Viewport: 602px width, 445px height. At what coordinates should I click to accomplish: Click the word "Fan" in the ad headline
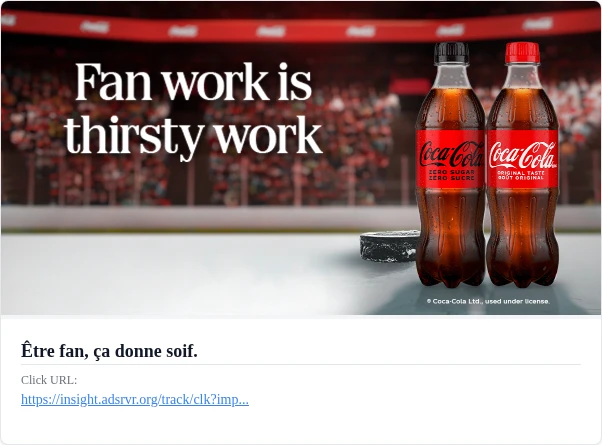coord(113,82)
